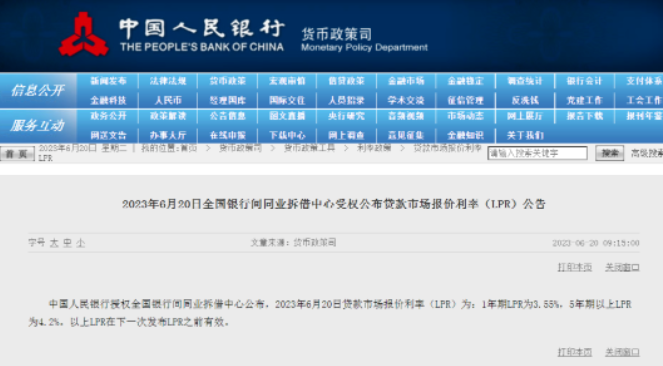
Task: Select 人民币 in the navigation bar
Action: (x=168, y=101)
